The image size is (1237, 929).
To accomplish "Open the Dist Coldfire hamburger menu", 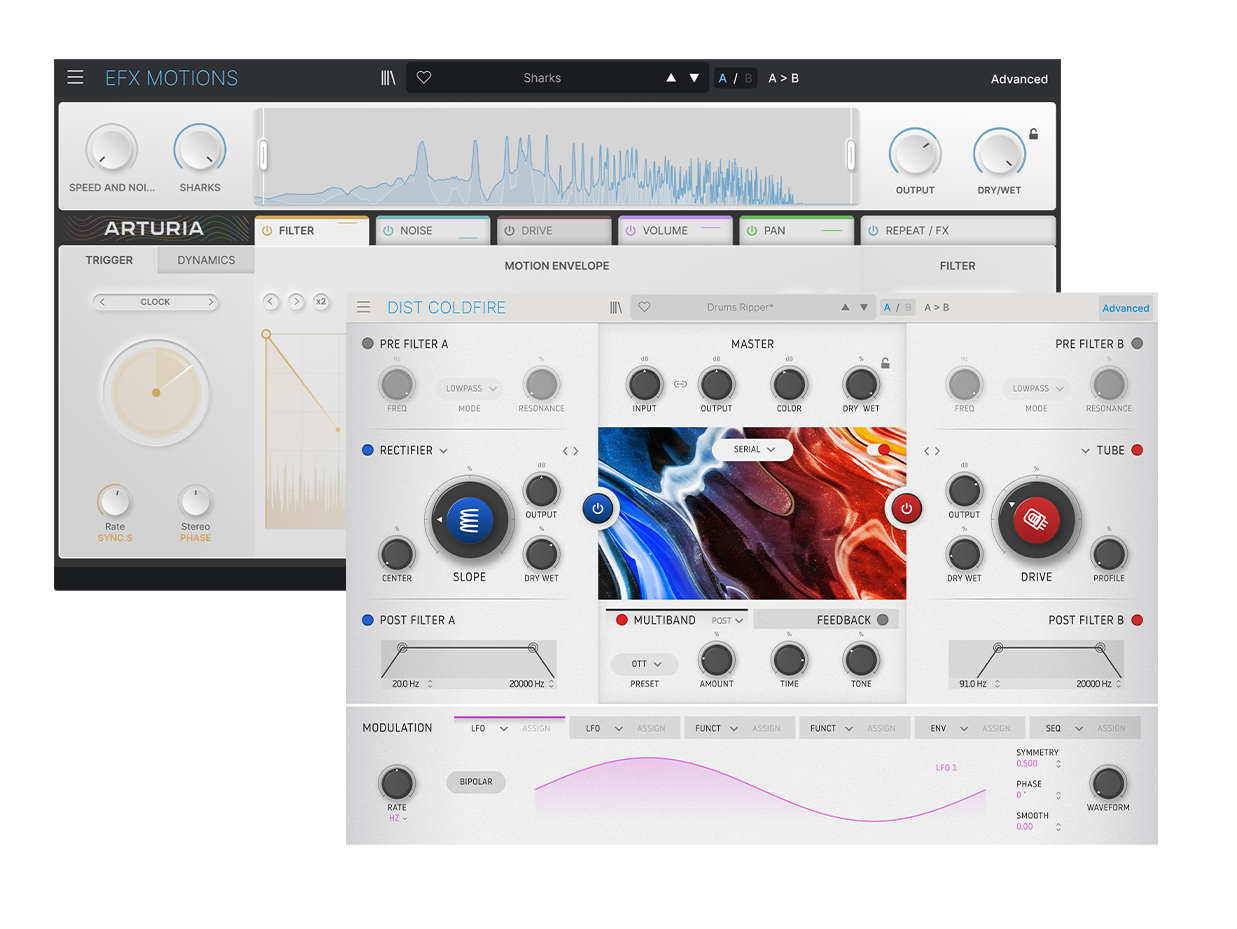I will 364,308.
